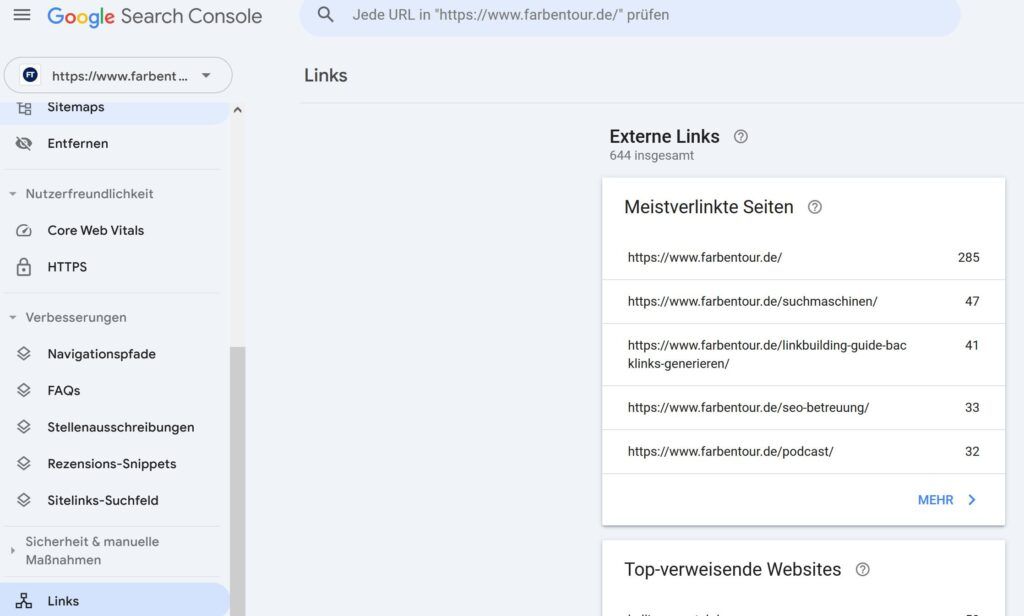The image size is (1024, 616).
Task: Click the '33' link count
Action: 972,408
